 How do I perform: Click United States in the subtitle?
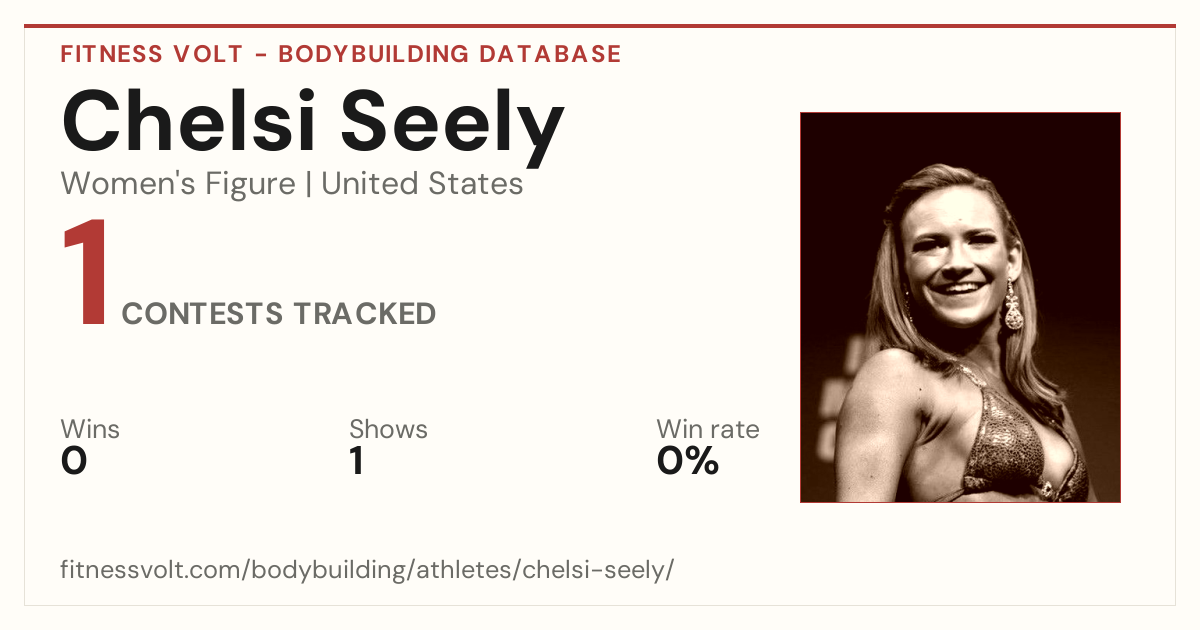(x=422, y=184)
